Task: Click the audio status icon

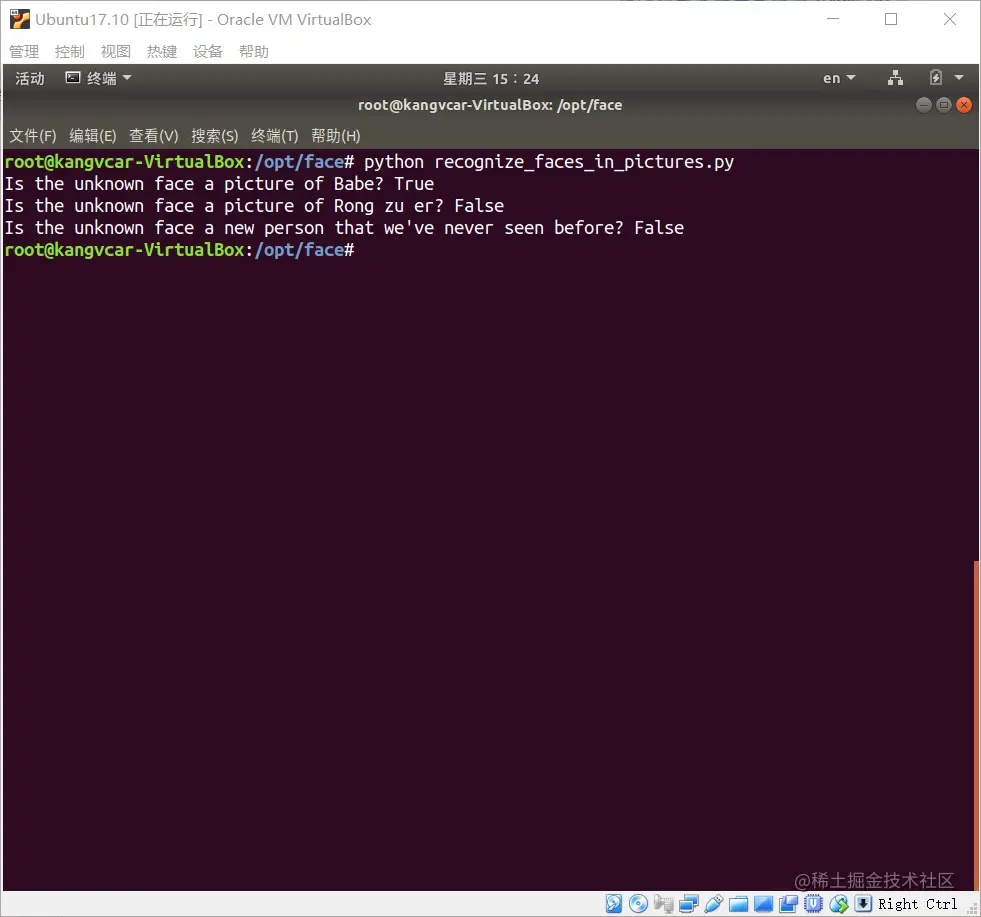Action: pyautogui.click(x=663, y=903)
